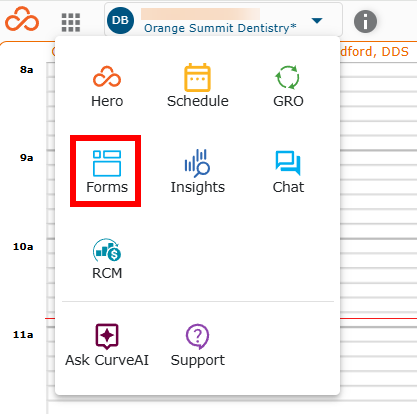Click the red current-time marker line
This screenshot has height=414, width=417.
(378, 319)
